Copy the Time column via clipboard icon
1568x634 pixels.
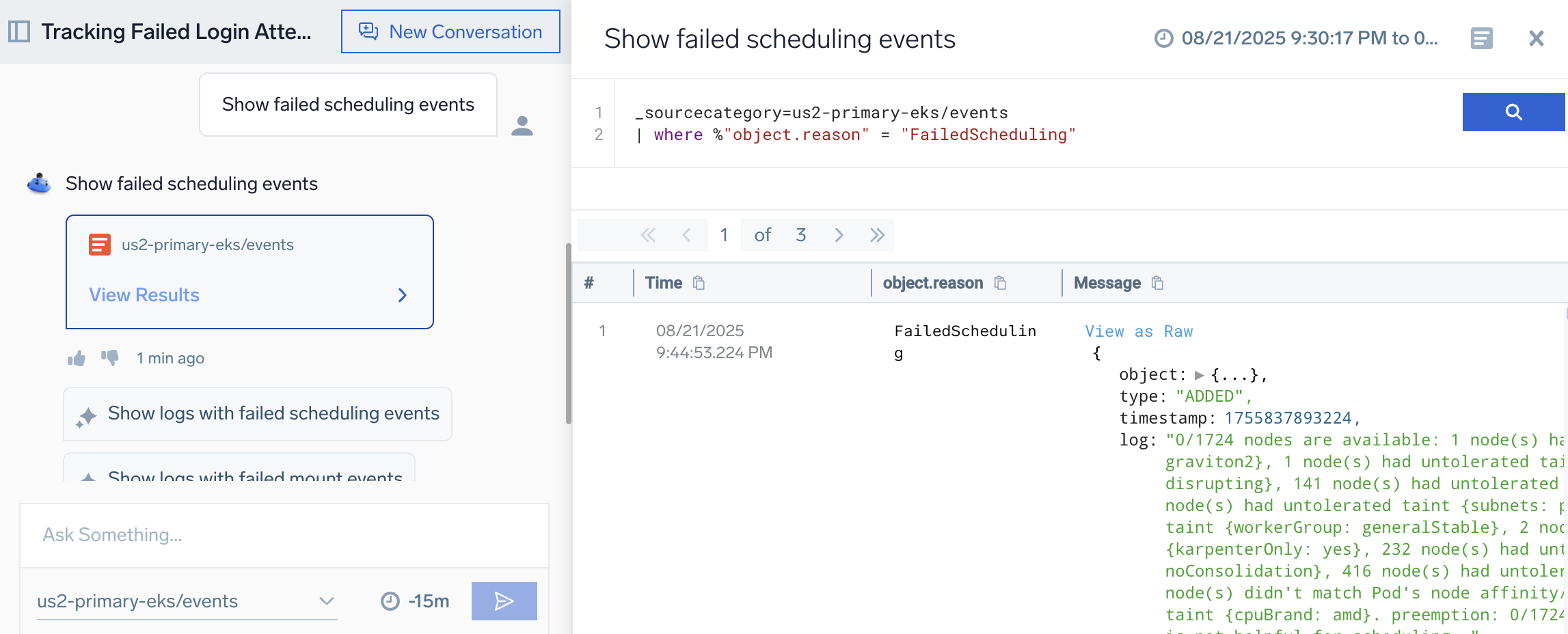tap(699, 283)
